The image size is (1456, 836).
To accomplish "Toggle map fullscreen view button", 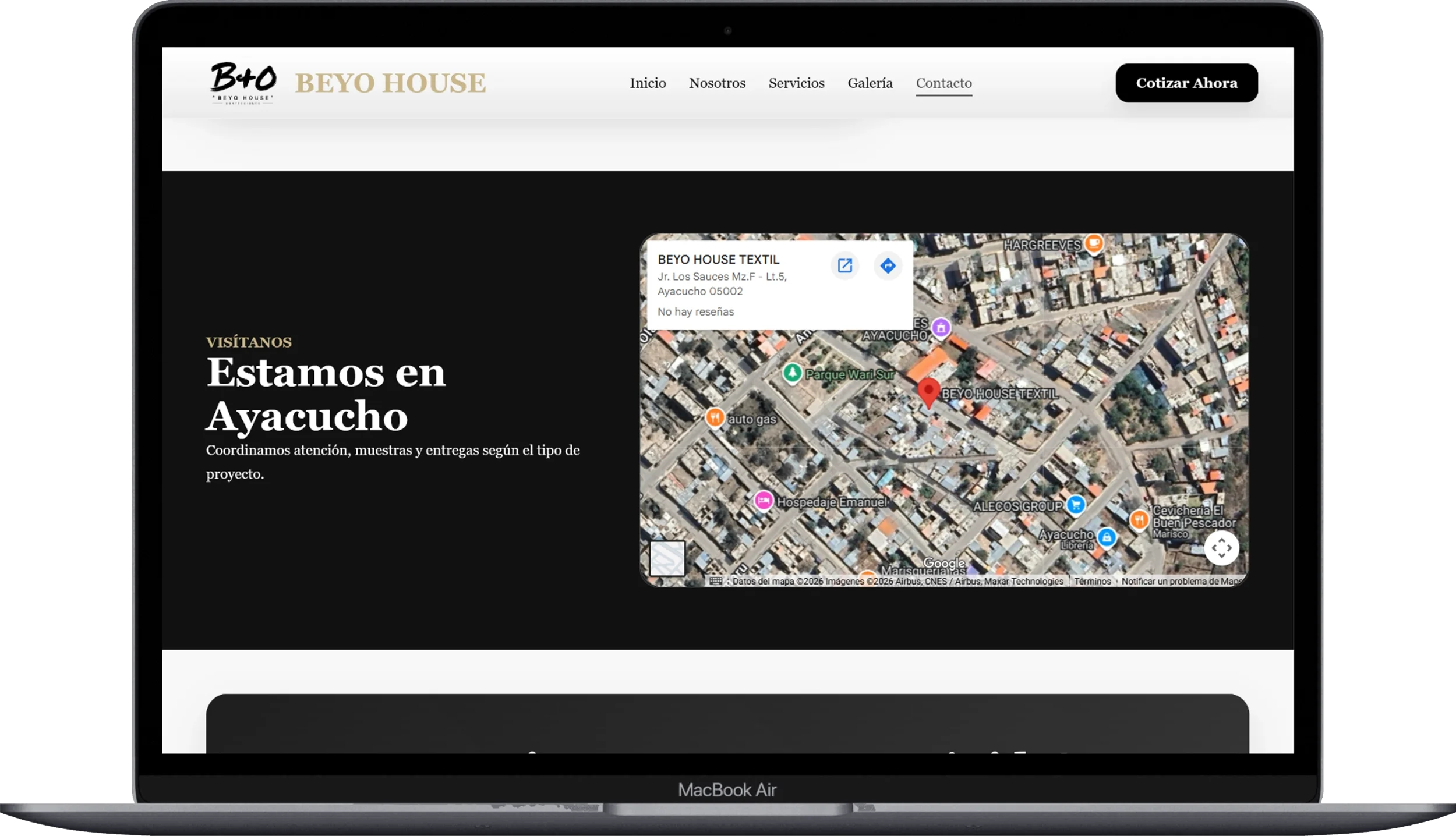I will pyautogui.click(x=1221, y=548).
